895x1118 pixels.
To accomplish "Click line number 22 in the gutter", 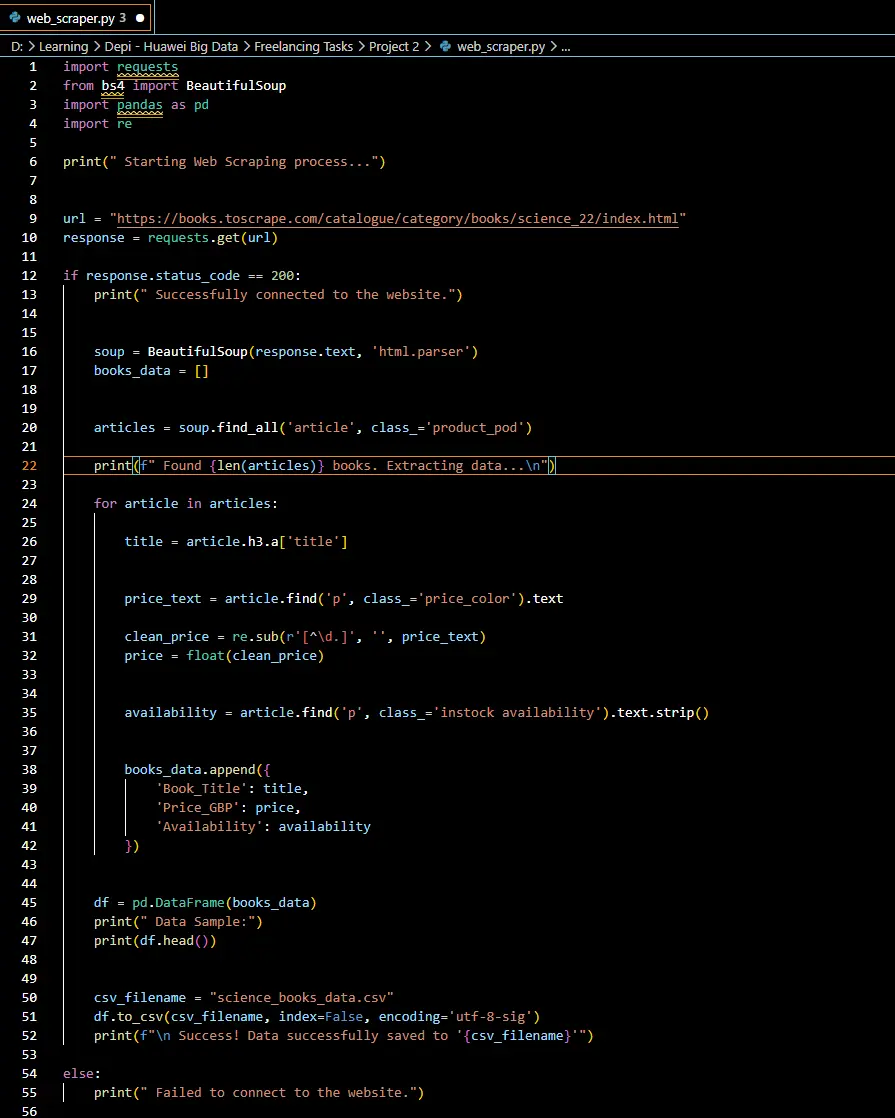I will tap(29, 466).
